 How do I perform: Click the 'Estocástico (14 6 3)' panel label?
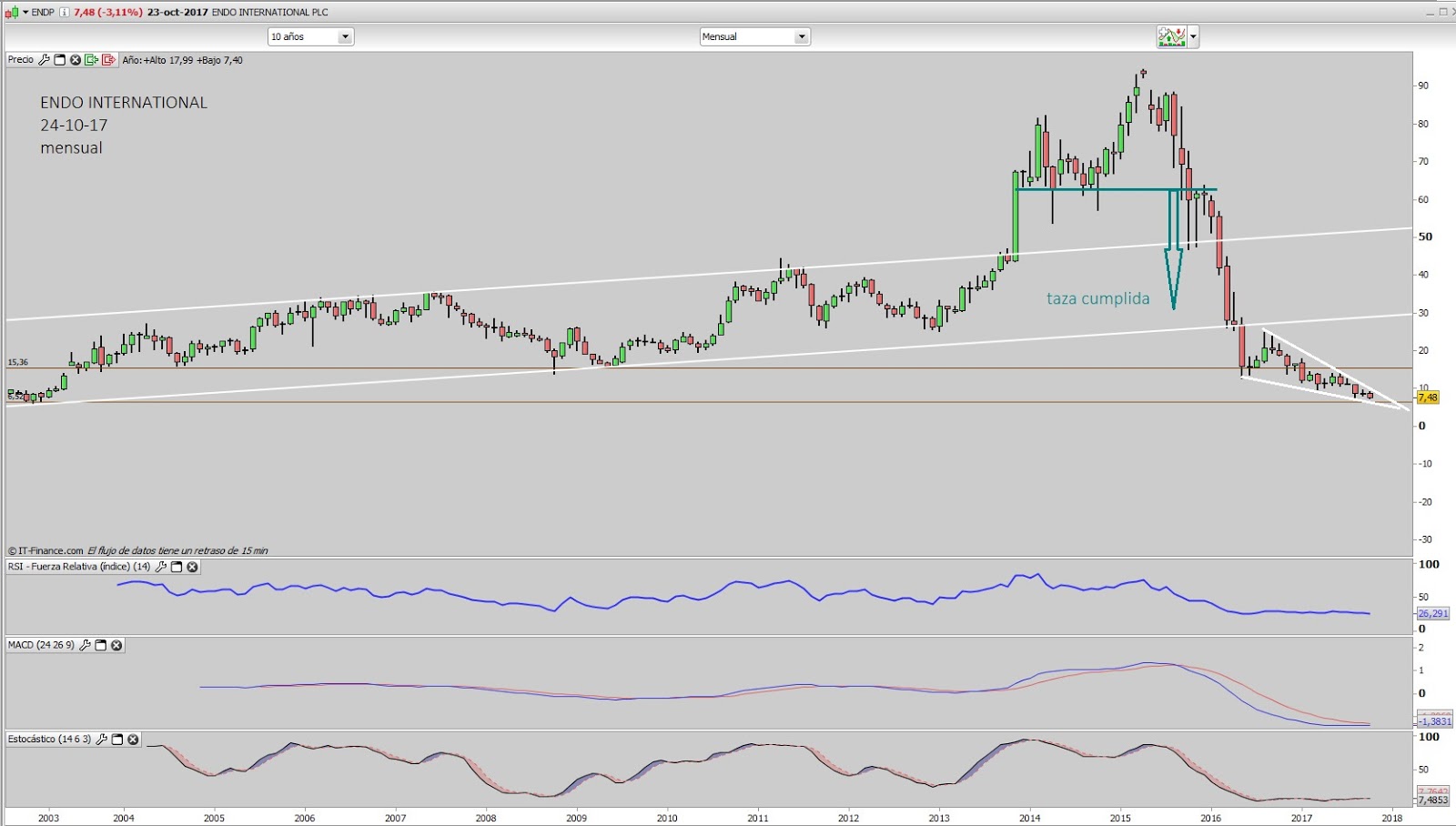(50, 740)
